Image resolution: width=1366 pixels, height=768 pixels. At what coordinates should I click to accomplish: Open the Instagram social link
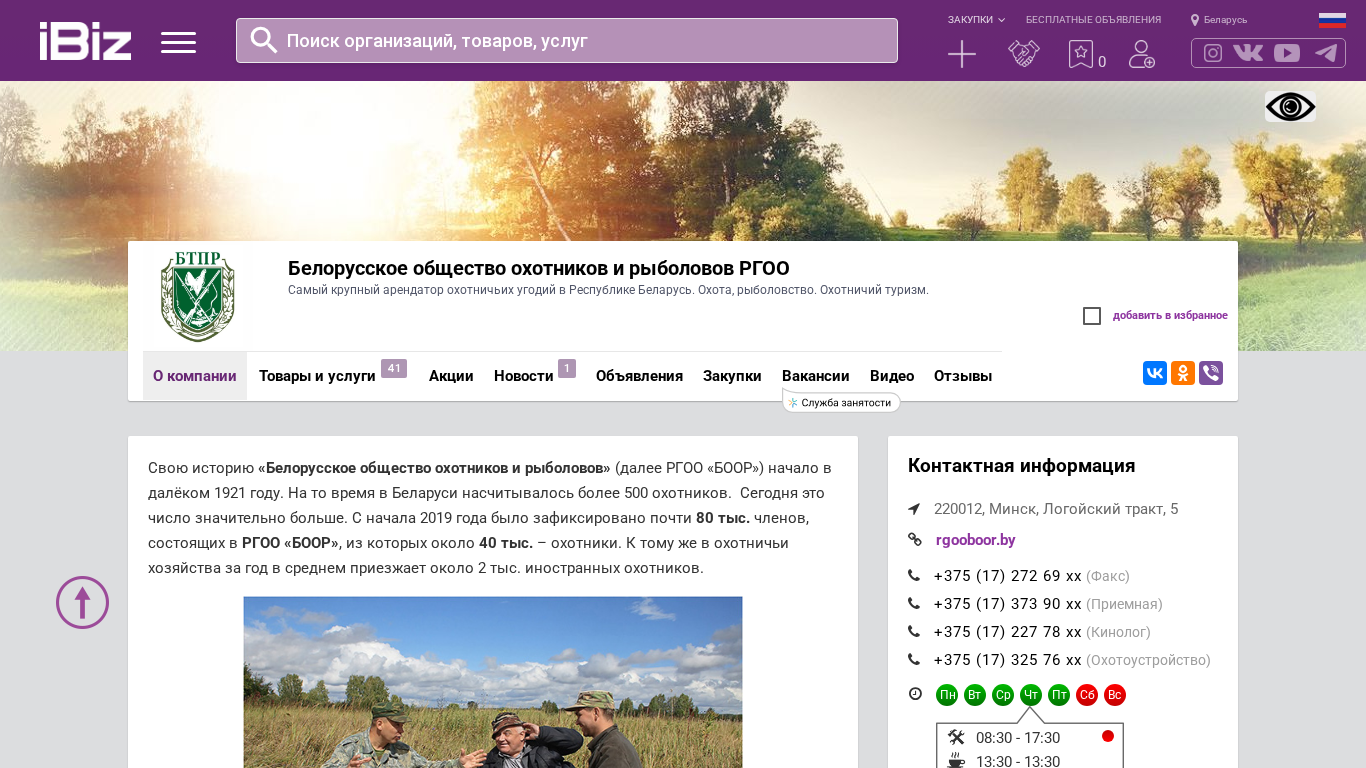pos(1213,53)
